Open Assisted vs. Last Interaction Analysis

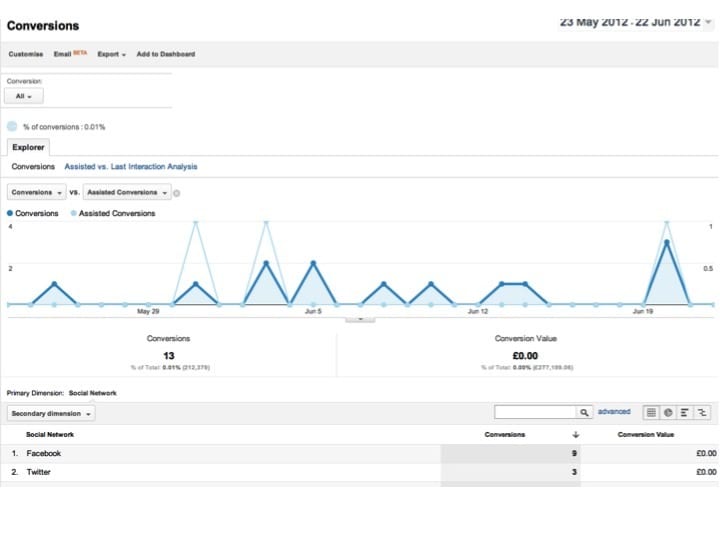coord(130,167)
